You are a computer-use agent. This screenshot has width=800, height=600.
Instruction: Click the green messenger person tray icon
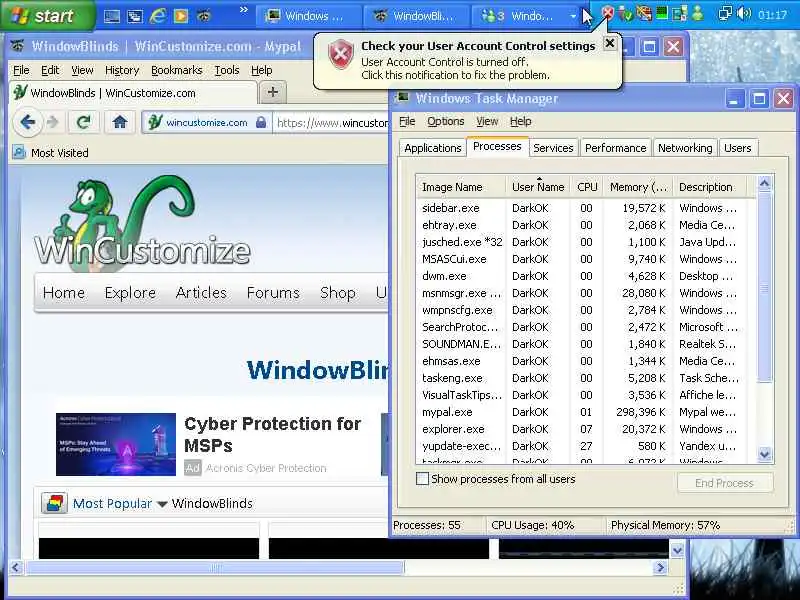click(x=697, y=13)
